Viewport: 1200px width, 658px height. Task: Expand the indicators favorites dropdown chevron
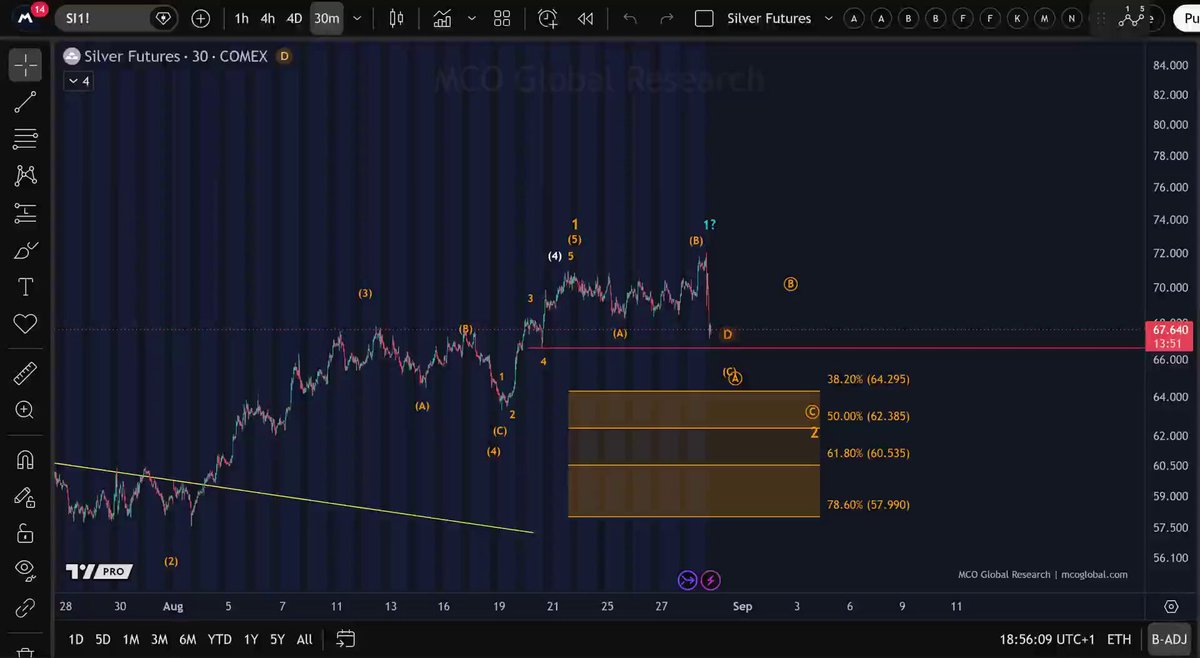coord(470,18)
